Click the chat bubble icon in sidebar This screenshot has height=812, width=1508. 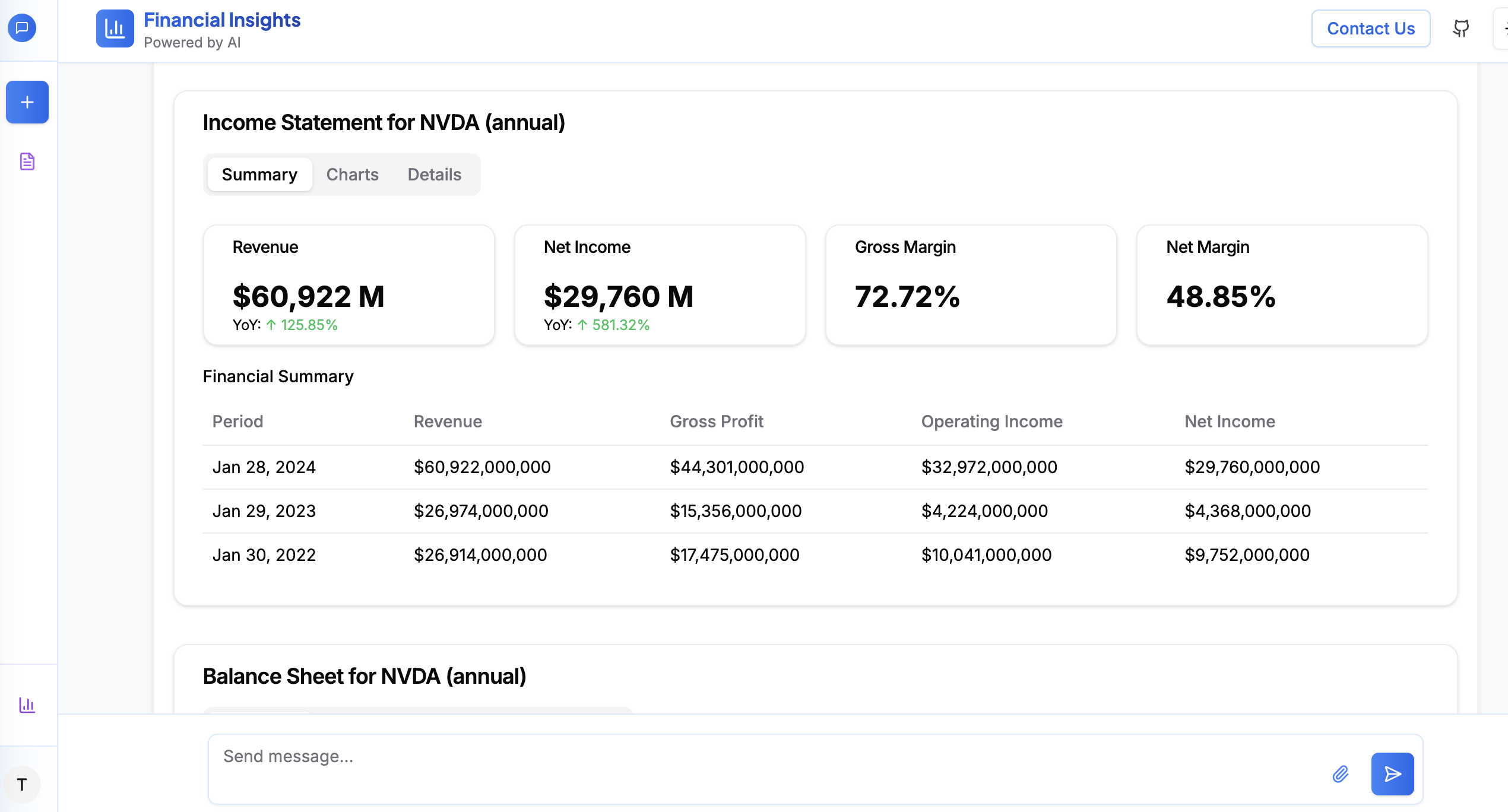(22, 28)
